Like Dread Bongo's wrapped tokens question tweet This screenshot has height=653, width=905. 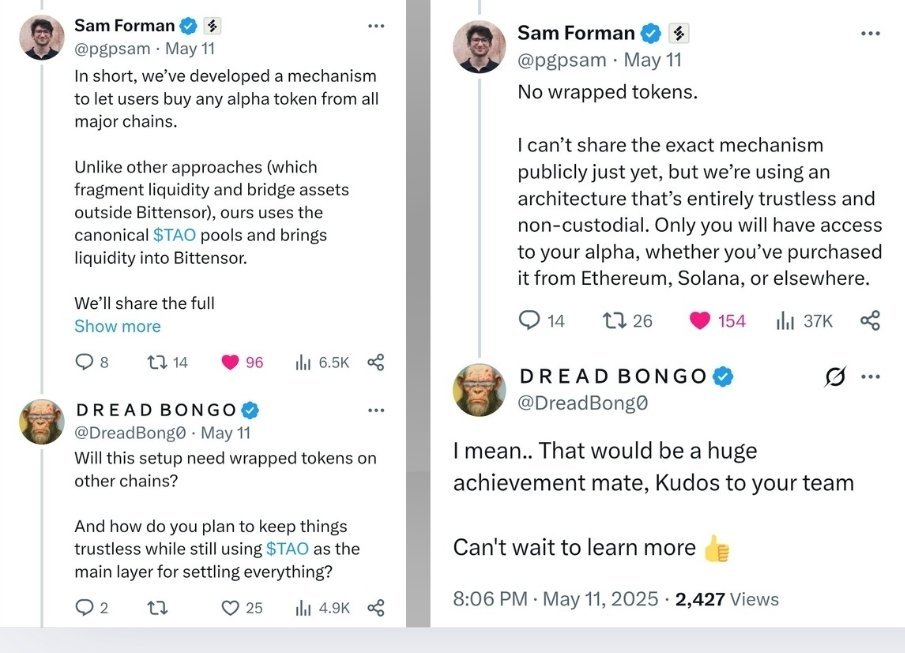(x=230, y=607)
